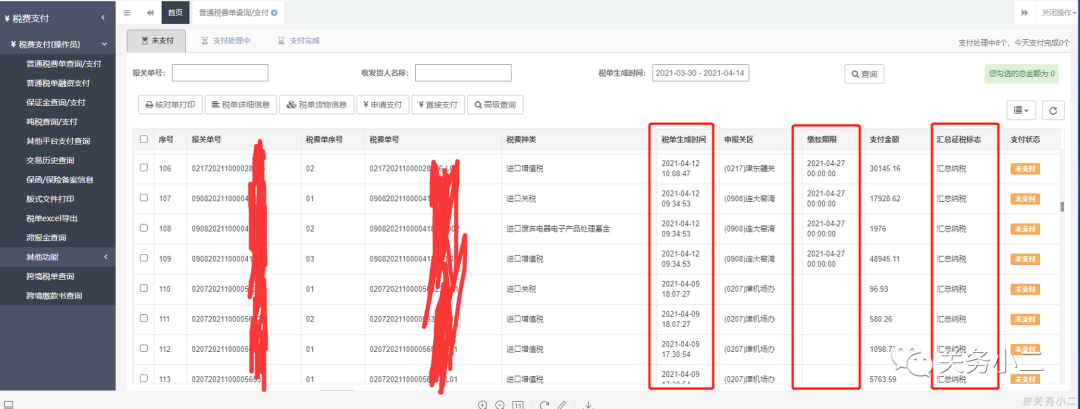Open 普通税单融资支付 in the sidebar
This screenshot has height=409, width=1080.
click(x=58, y=83)
